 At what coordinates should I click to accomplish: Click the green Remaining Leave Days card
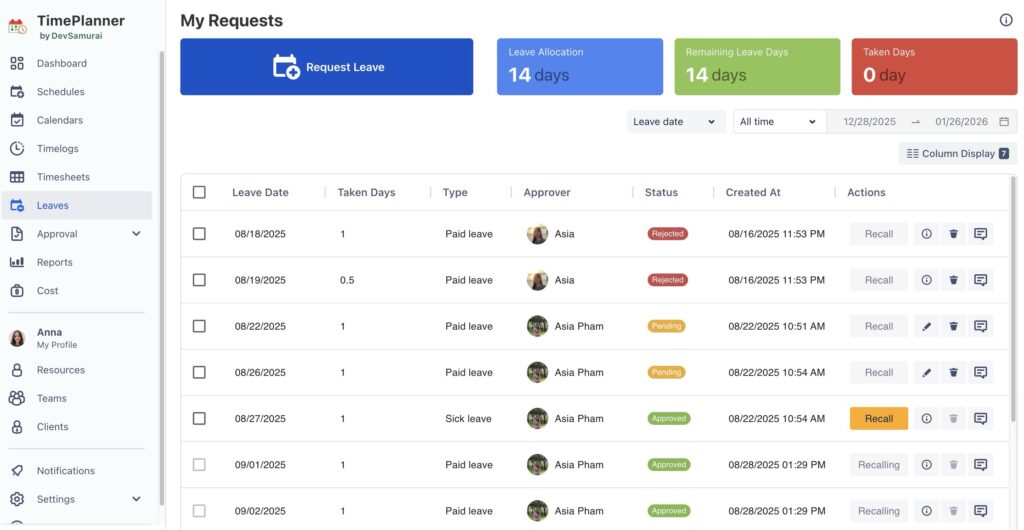click(x=756, y=67)
